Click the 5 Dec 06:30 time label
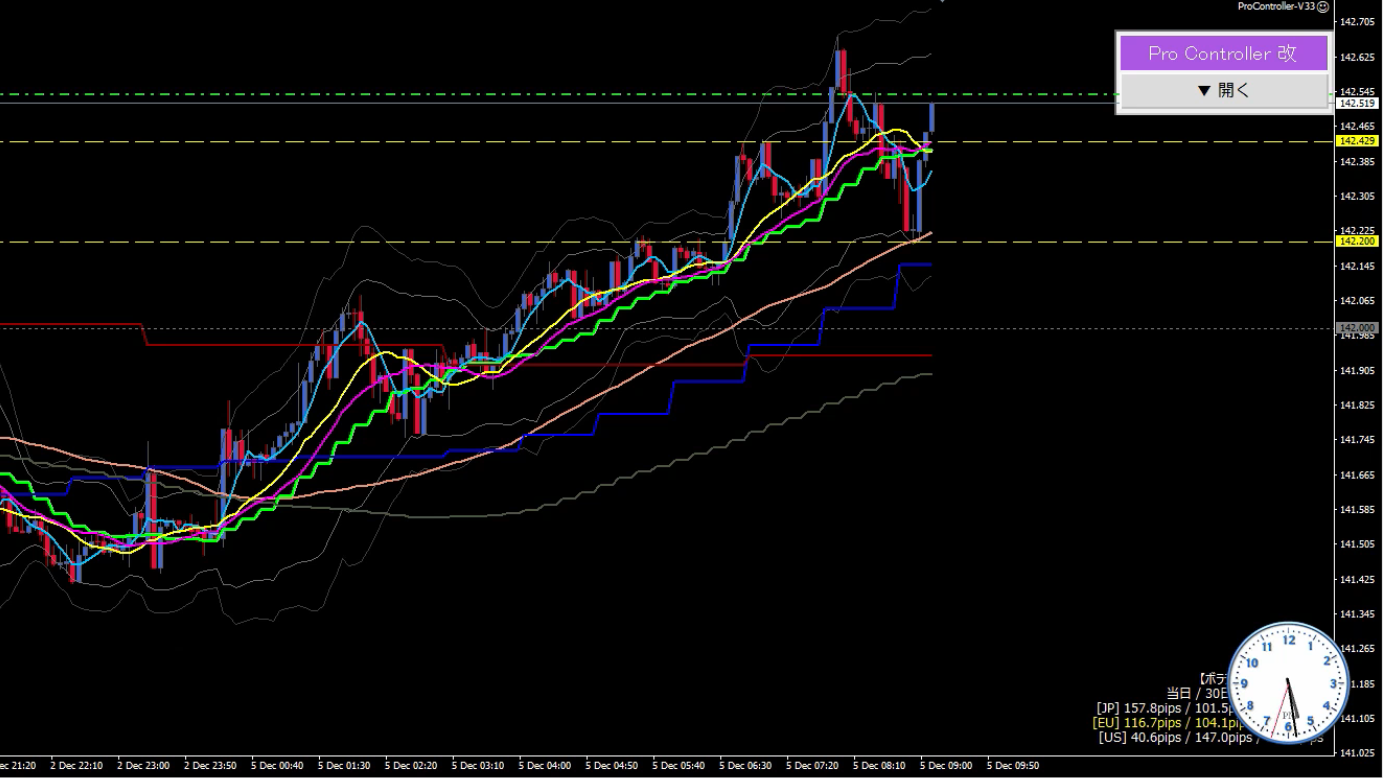 click(x=746, y=766)
